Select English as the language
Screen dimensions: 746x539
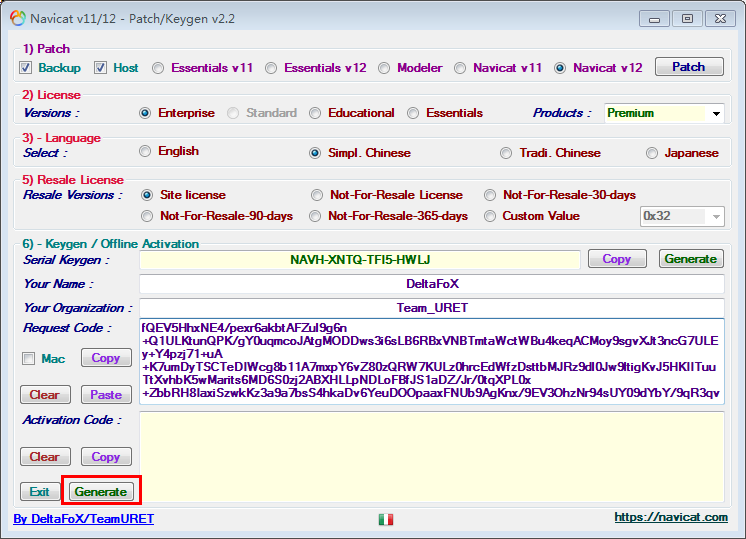pyautogui.click(x=145, y=151)
